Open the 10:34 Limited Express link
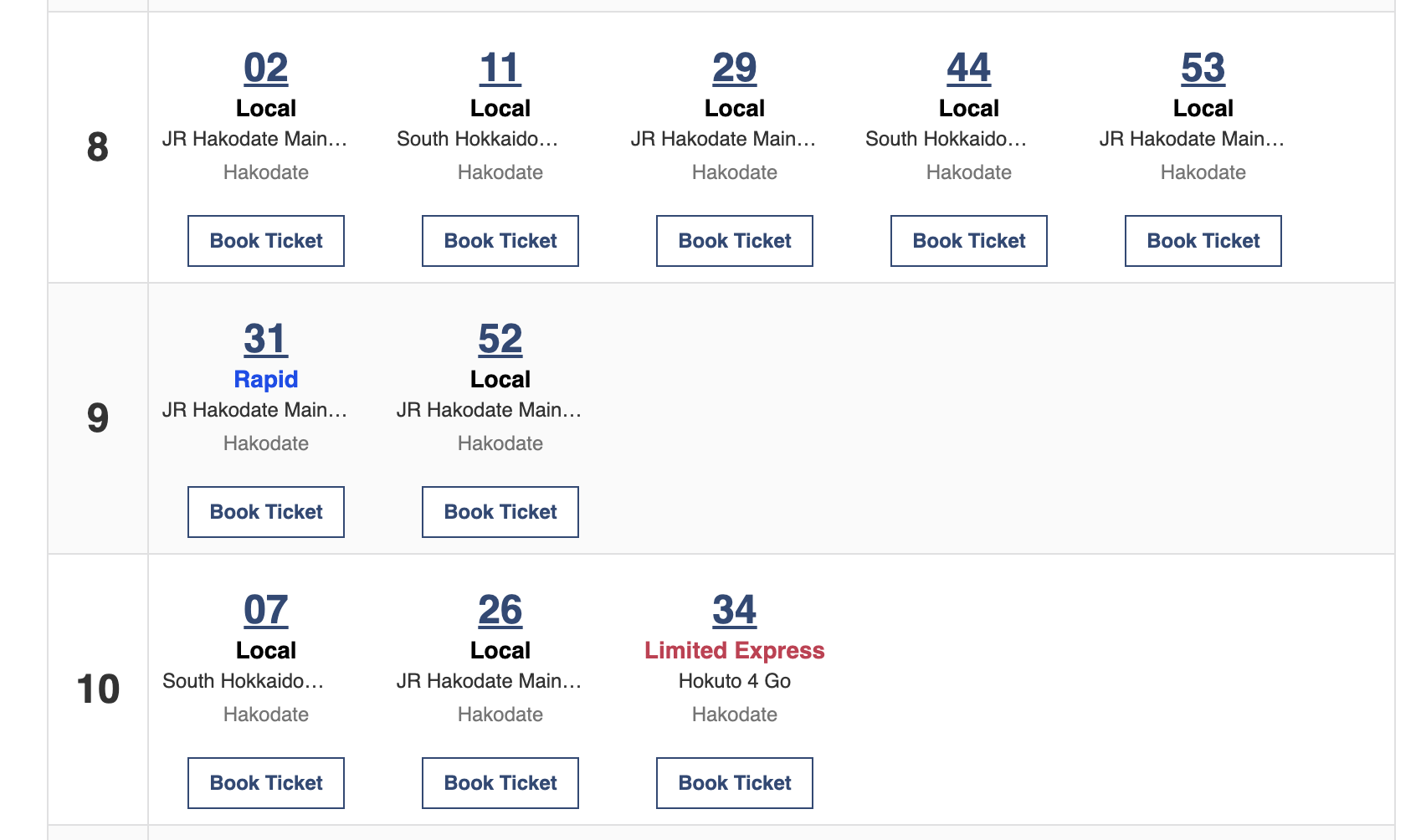 [x=735, y=611]
